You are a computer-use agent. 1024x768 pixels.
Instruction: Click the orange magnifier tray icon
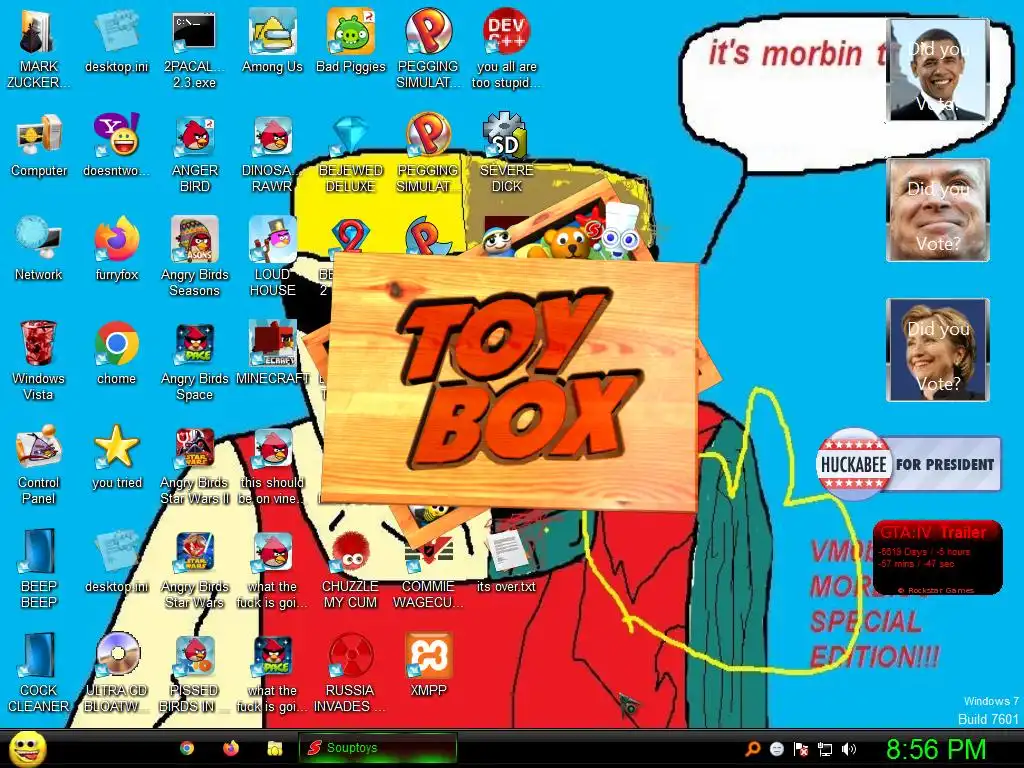(x=752, y=749)
